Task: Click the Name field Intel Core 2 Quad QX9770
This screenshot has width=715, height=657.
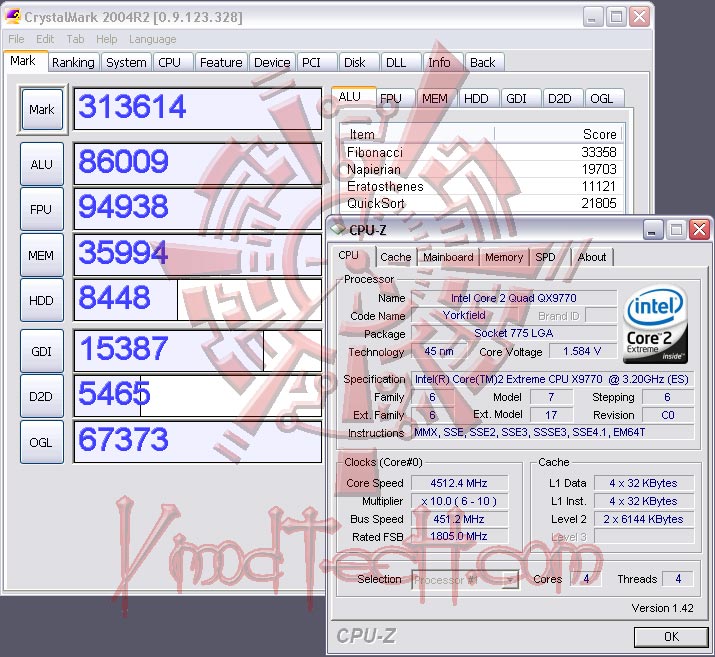Action: (x=513, y=298)
